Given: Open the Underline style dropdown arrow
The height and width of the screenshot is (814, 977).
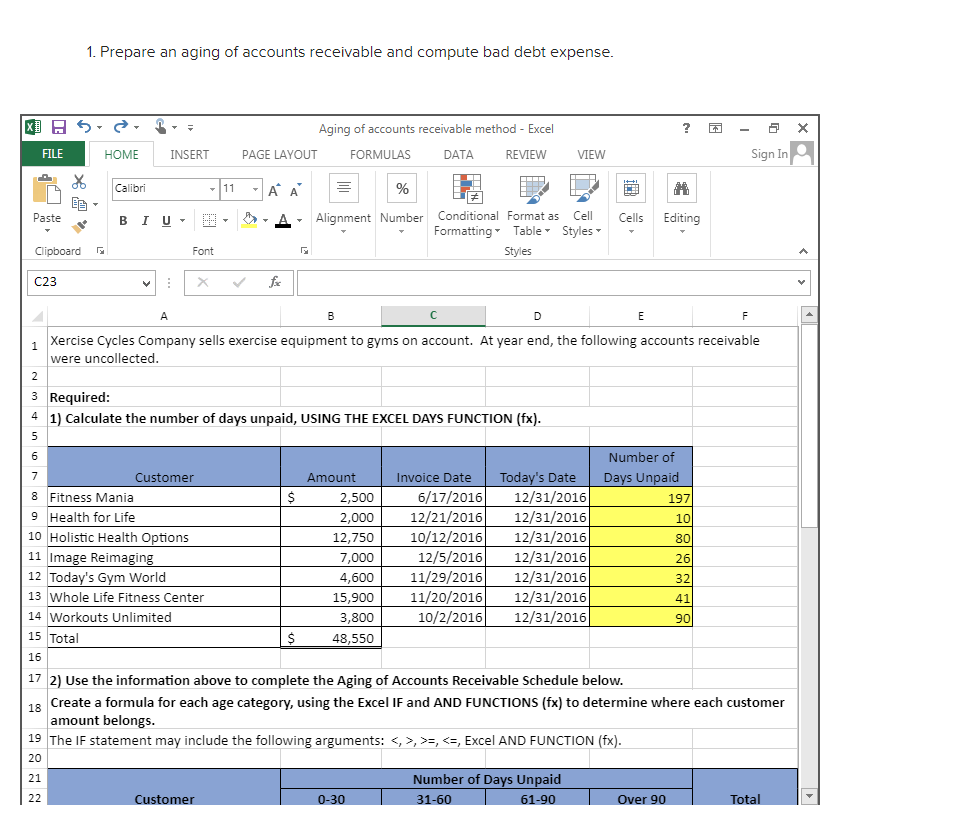Looking at the screenshot, I should 183,221.
